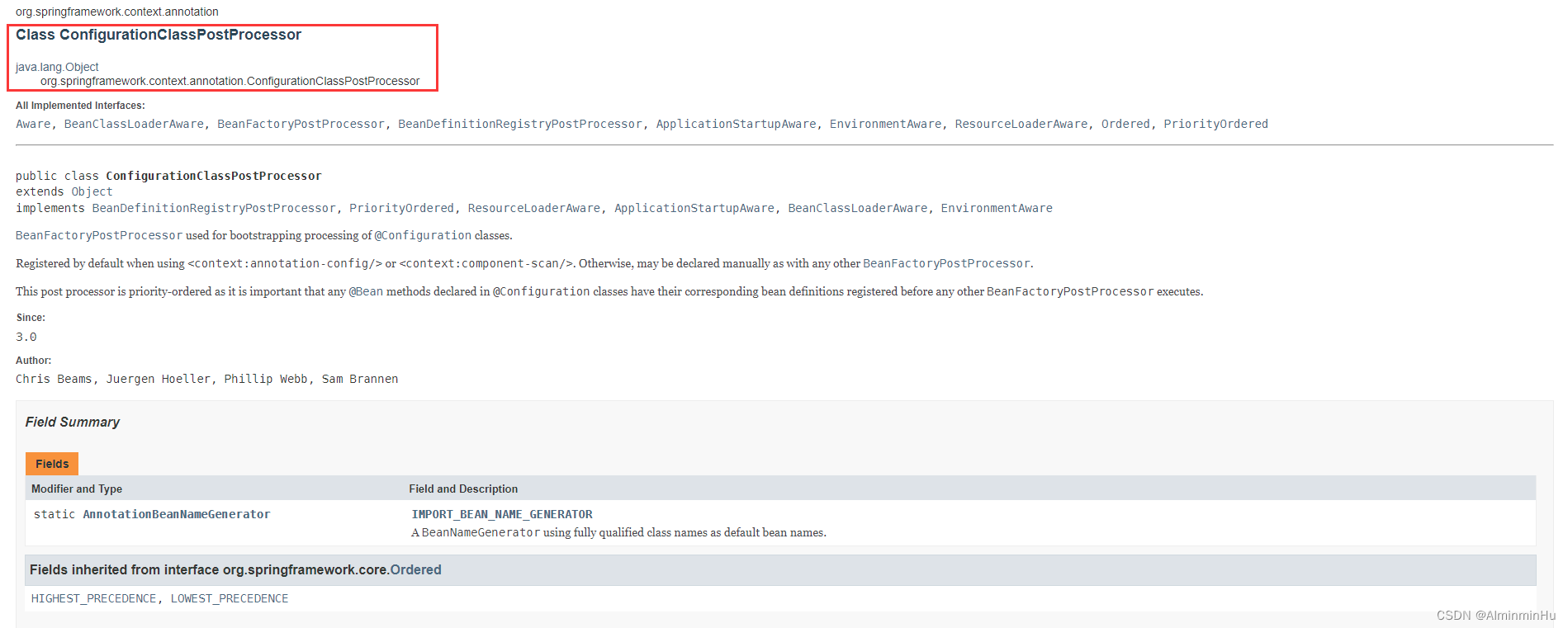Open ApplicationStartupAware in All Implemented Interfaces
1568x628 pixels.
pos(736,124)
